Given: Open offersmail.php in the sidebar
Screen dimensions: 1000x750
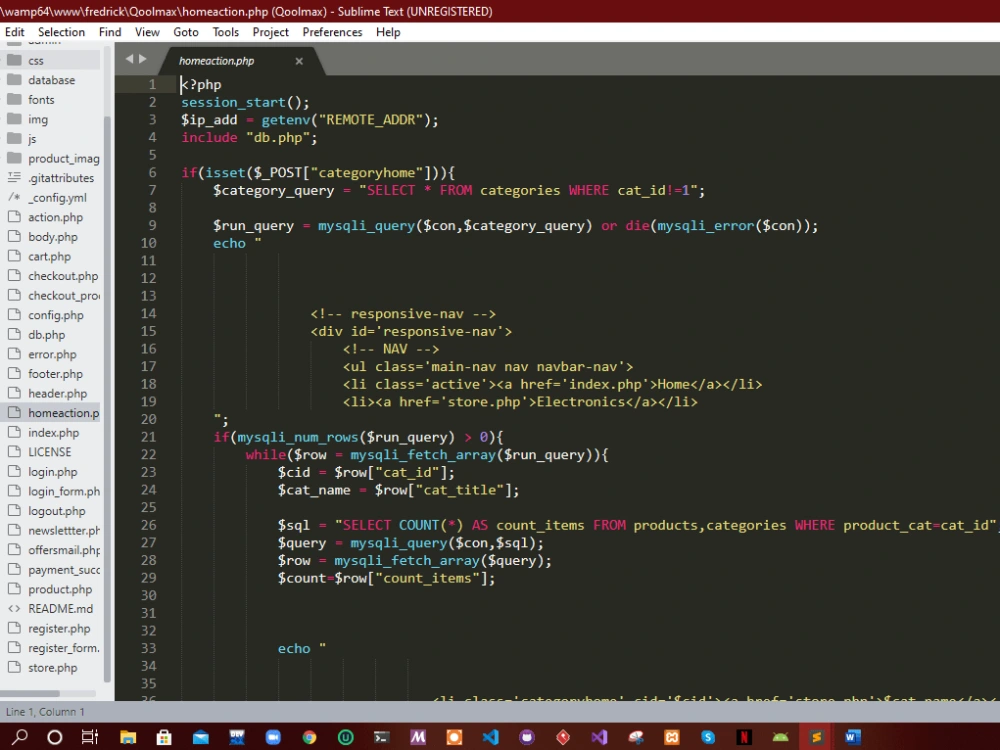Looking at the screenshot, I should (x=64, y=550).
